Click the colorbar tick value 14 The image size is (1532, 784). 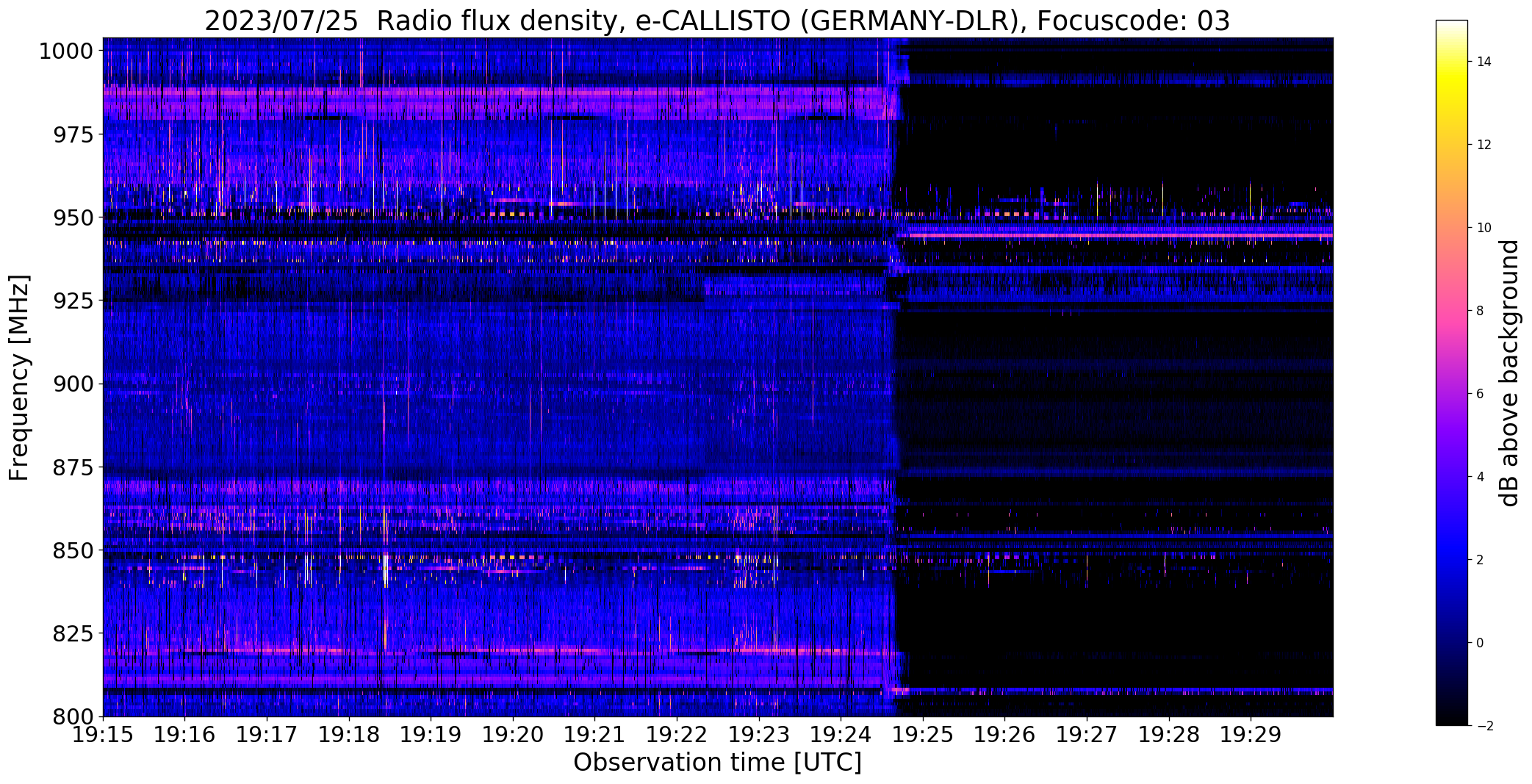tap(1484, 62)
